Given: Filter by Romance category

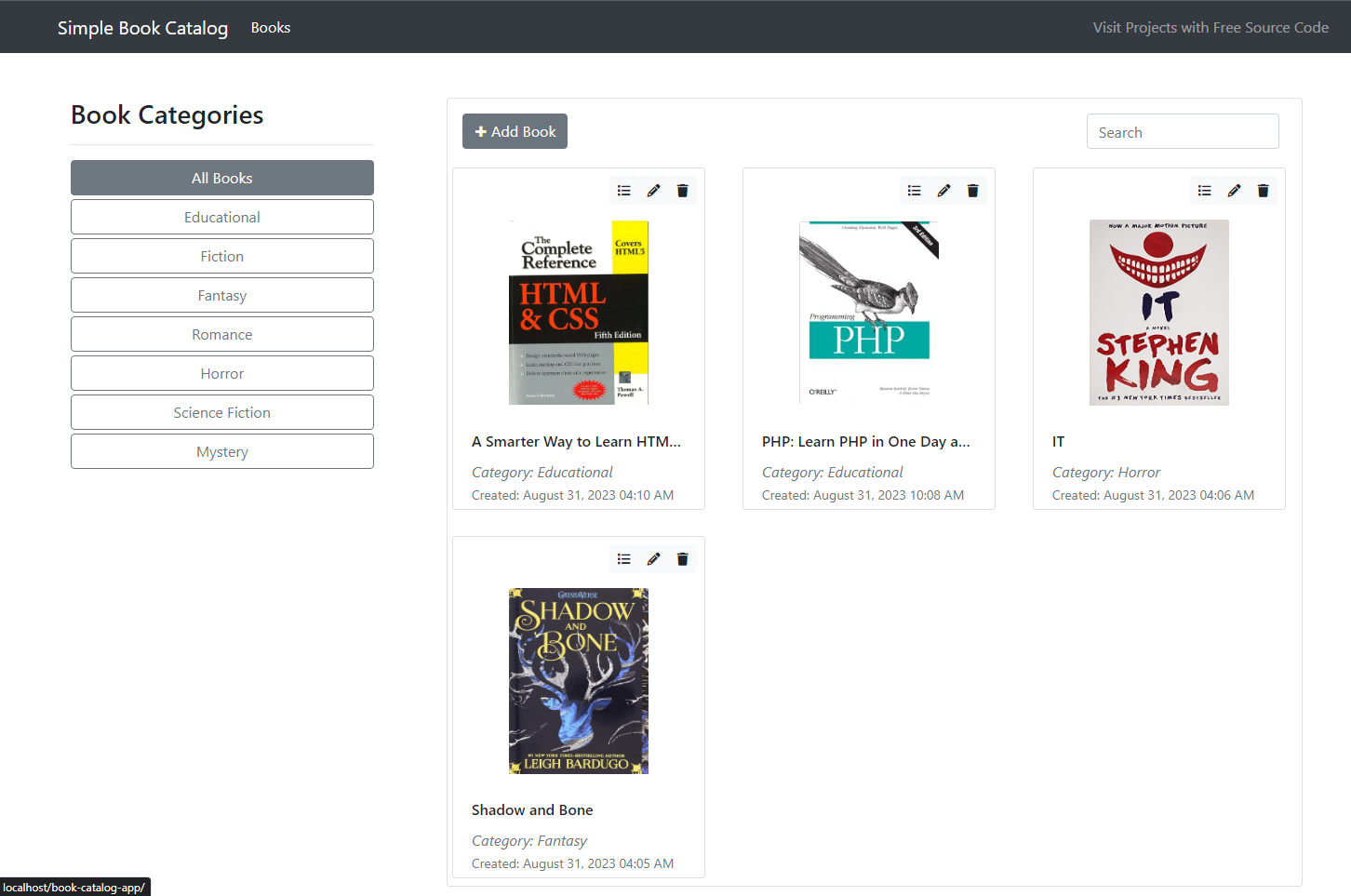Looking at the screenshot, I should (x=222, y=334).
